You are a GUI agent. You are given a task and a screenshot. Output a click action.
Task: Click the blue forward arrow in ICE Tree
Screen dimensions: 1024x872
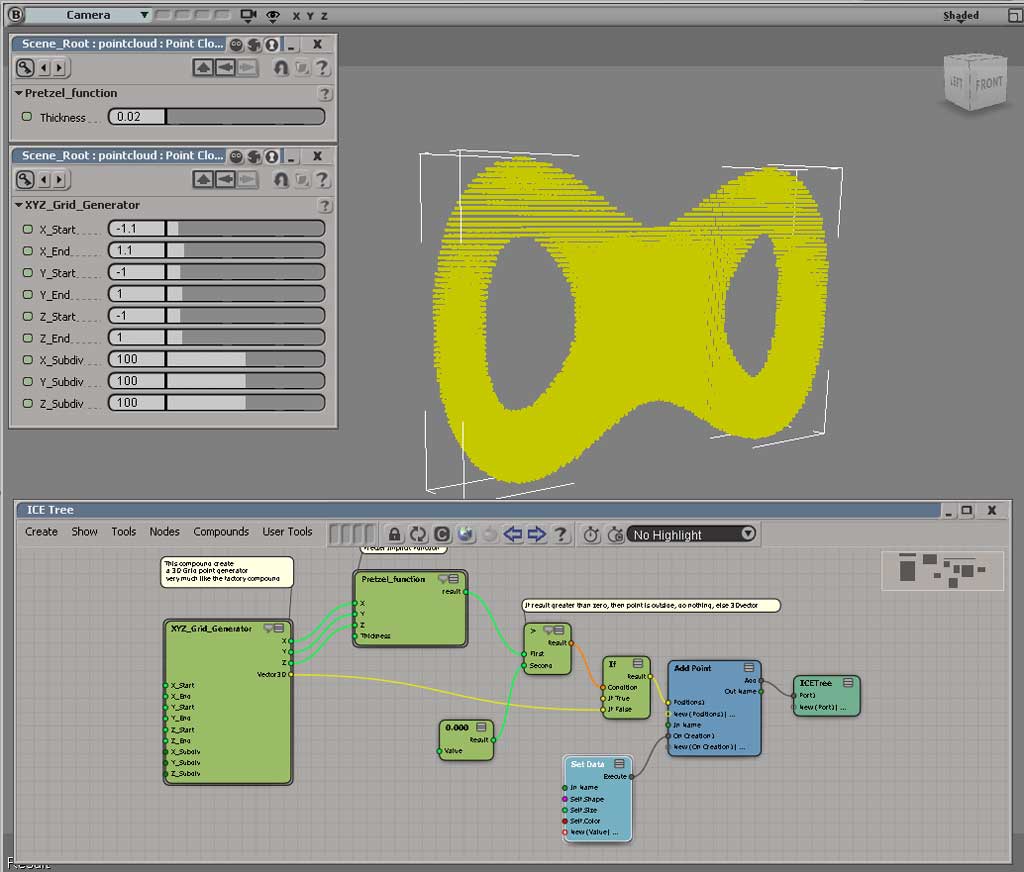click(x=537, y=535)
